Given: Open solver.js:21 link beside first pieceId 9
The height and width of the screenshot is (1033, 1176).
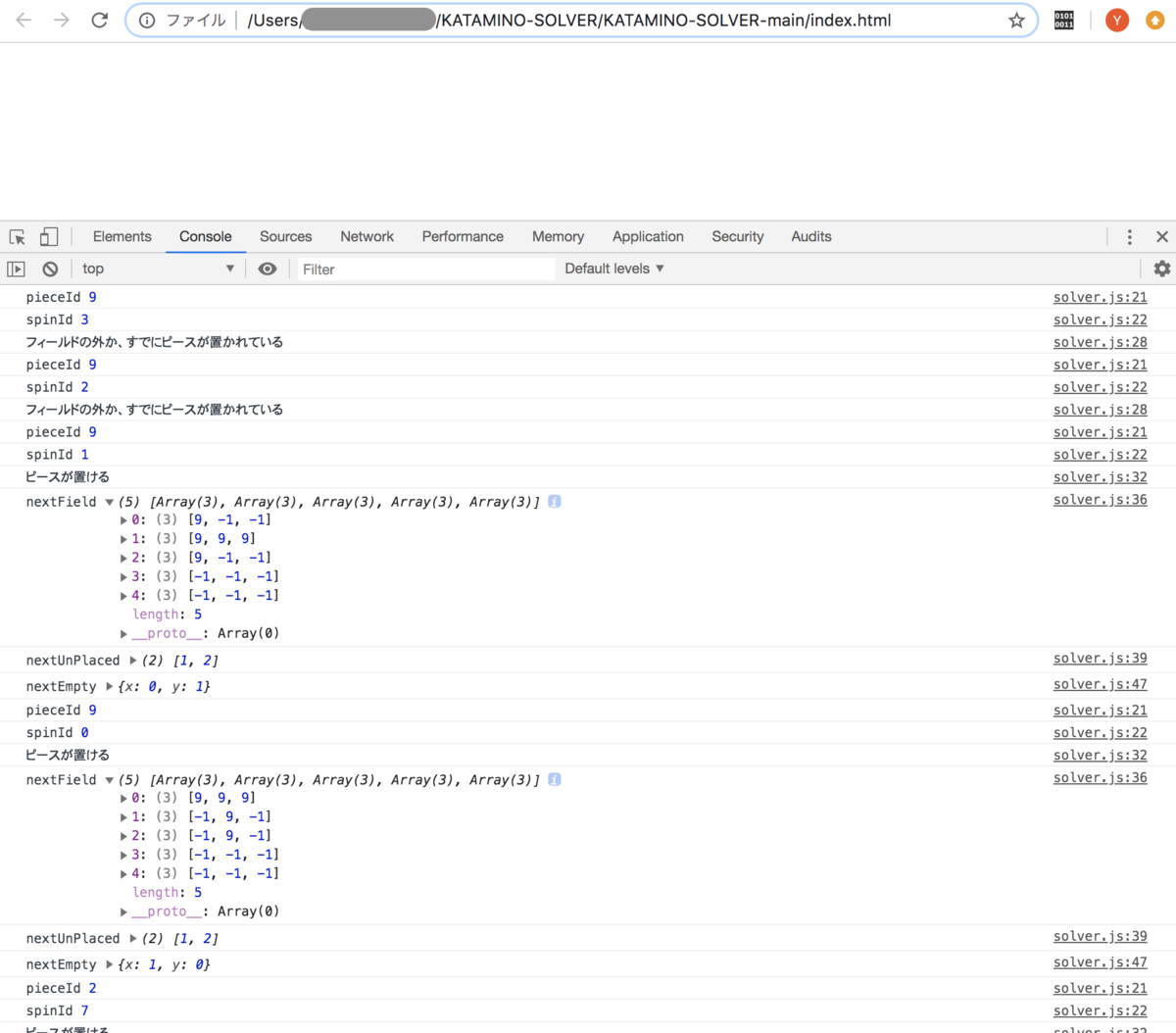Looking at the screenshot, I should 1100,297.
